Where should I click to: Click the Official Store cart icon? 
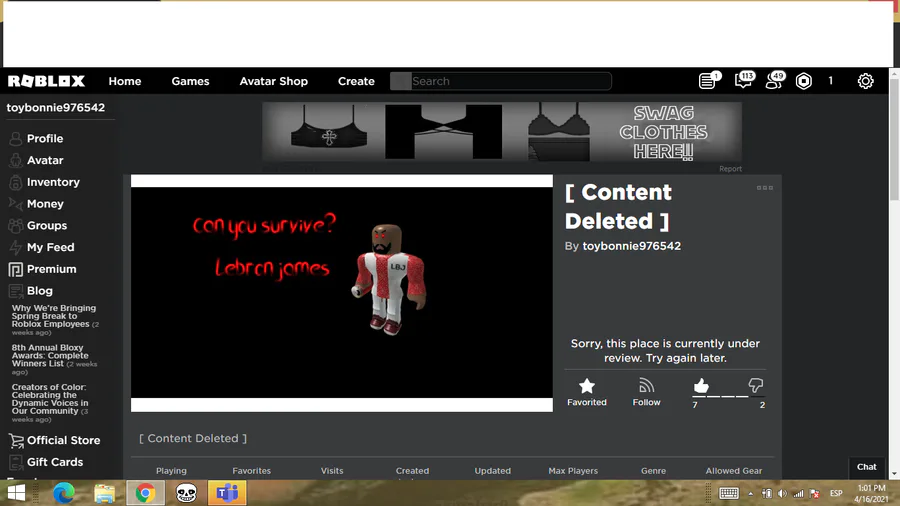tap(15, 440)
